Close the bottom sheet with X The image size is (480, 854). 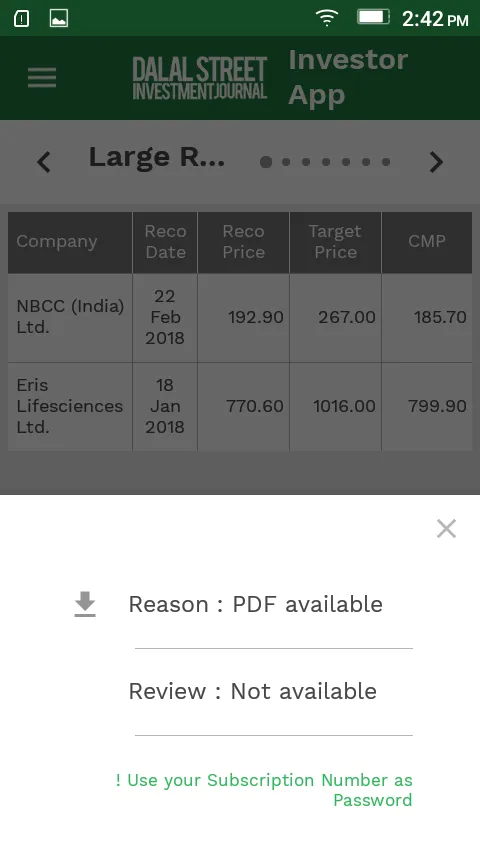[x=446, y=528]
